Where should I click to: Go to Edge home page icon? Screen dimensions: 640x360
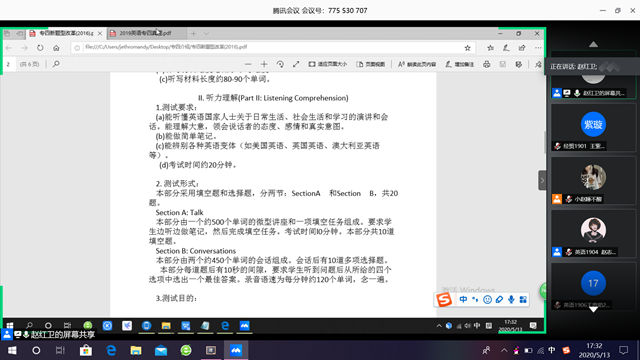click(56, 48)
